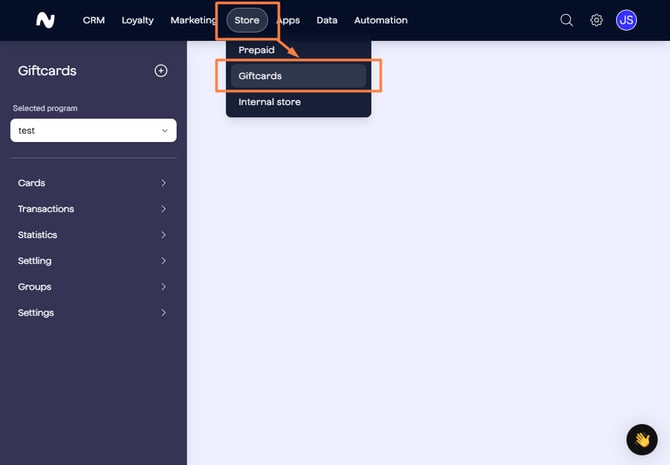Image resolution: width=670 pixels, height=465 pixels.
Task: Expand the Statistics sidebar section
Action: (x=92, y=235)
